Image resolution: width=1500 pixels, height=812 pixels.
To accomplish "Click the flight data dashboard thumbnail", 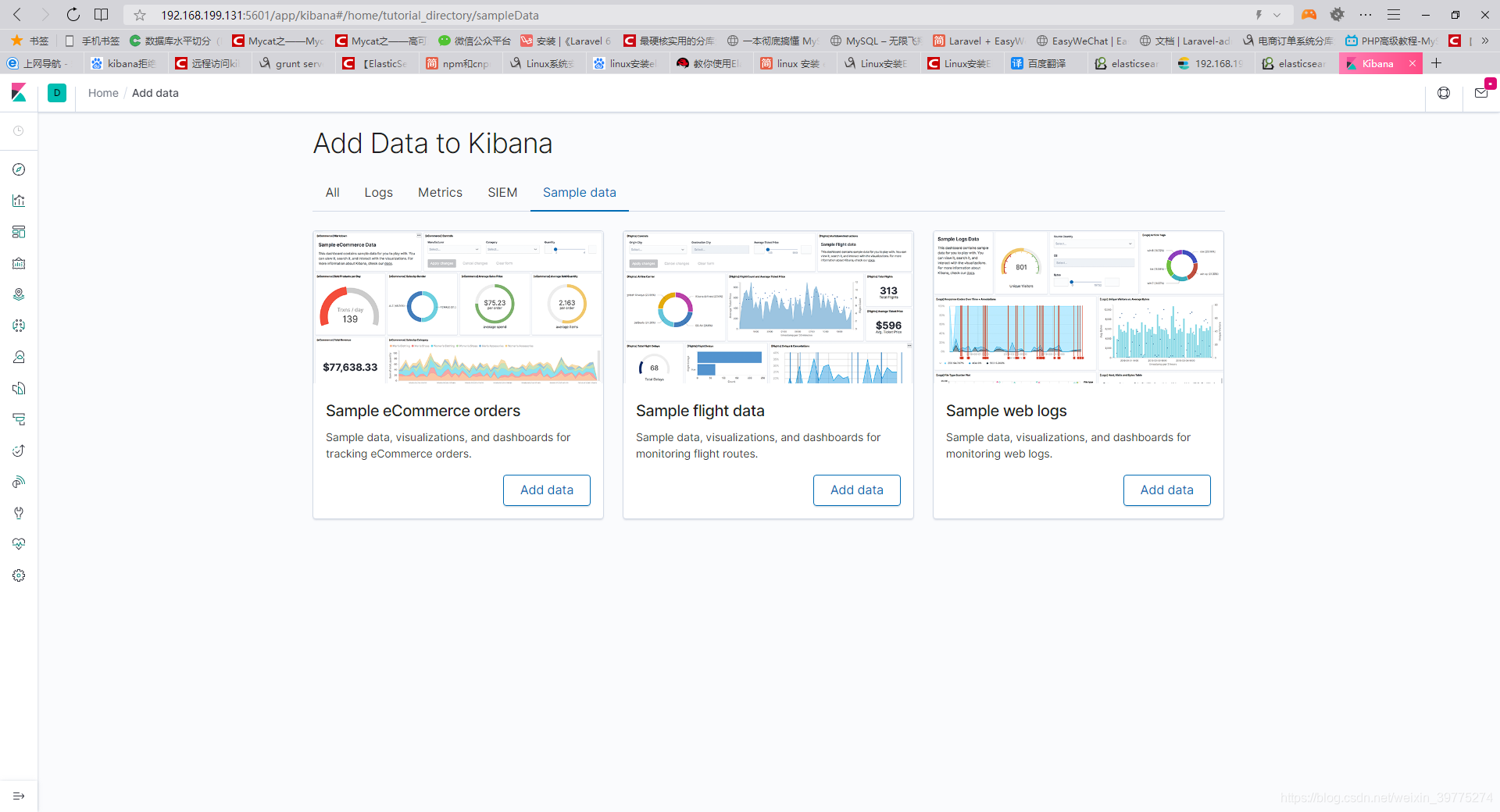I will pos(768,307).
